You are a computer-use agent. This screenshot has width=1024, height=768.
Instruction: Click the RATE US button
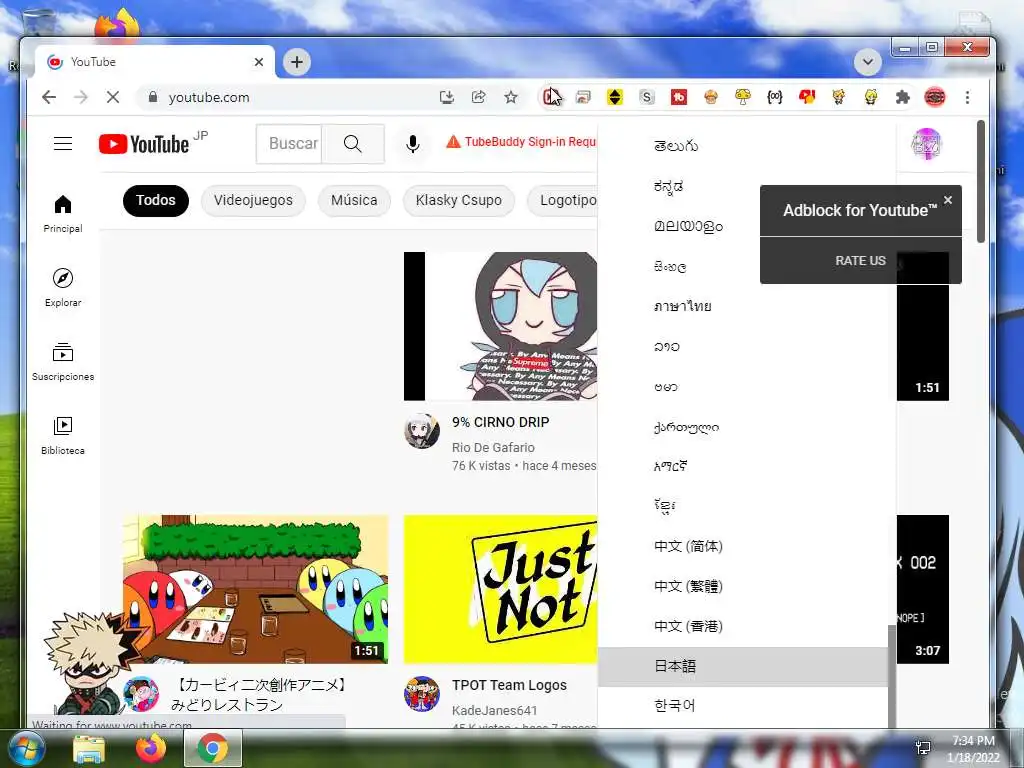pos(860,261)
